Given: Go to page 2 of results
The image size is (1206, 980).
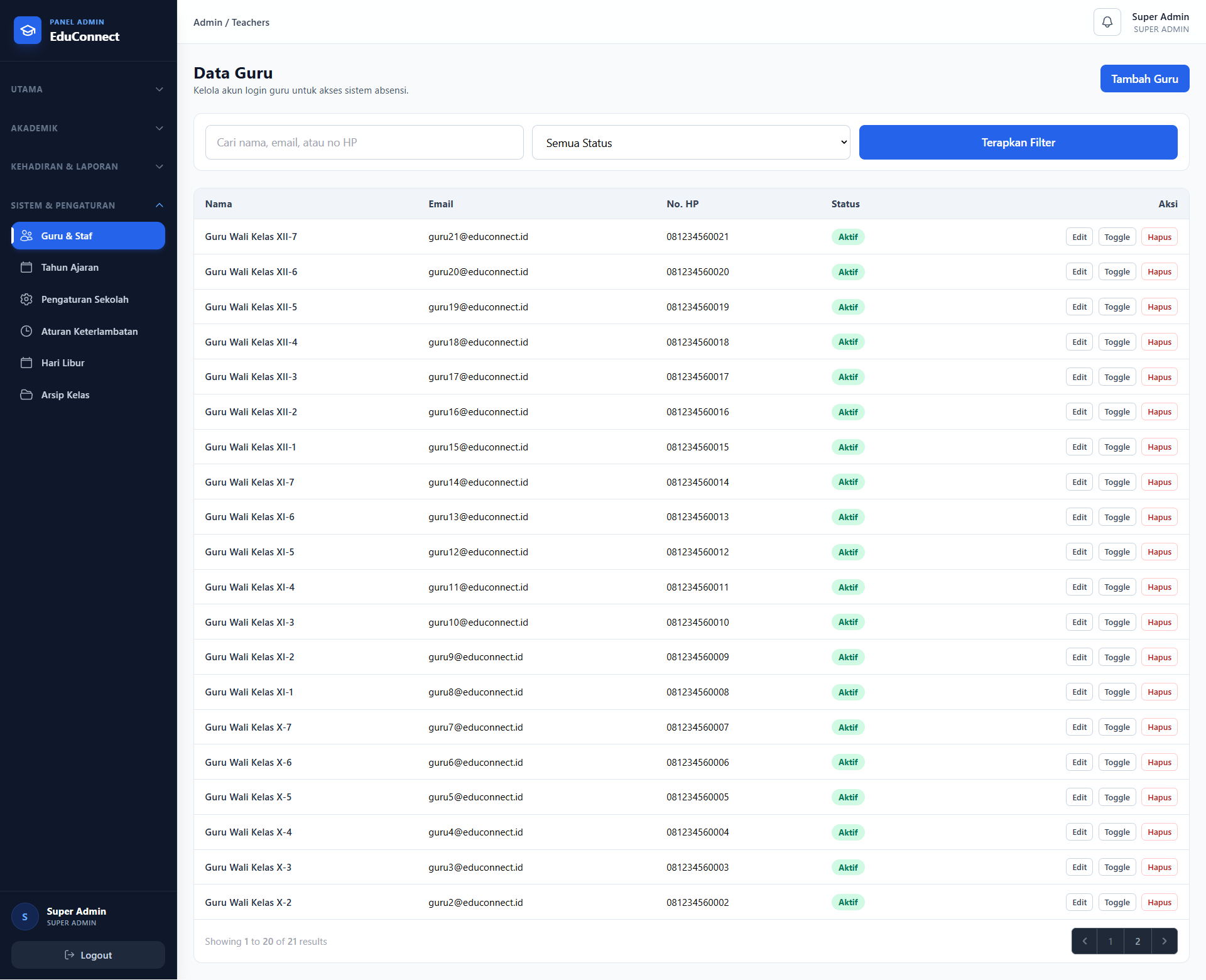Looking at the screenshot, I should [1137, 941].
